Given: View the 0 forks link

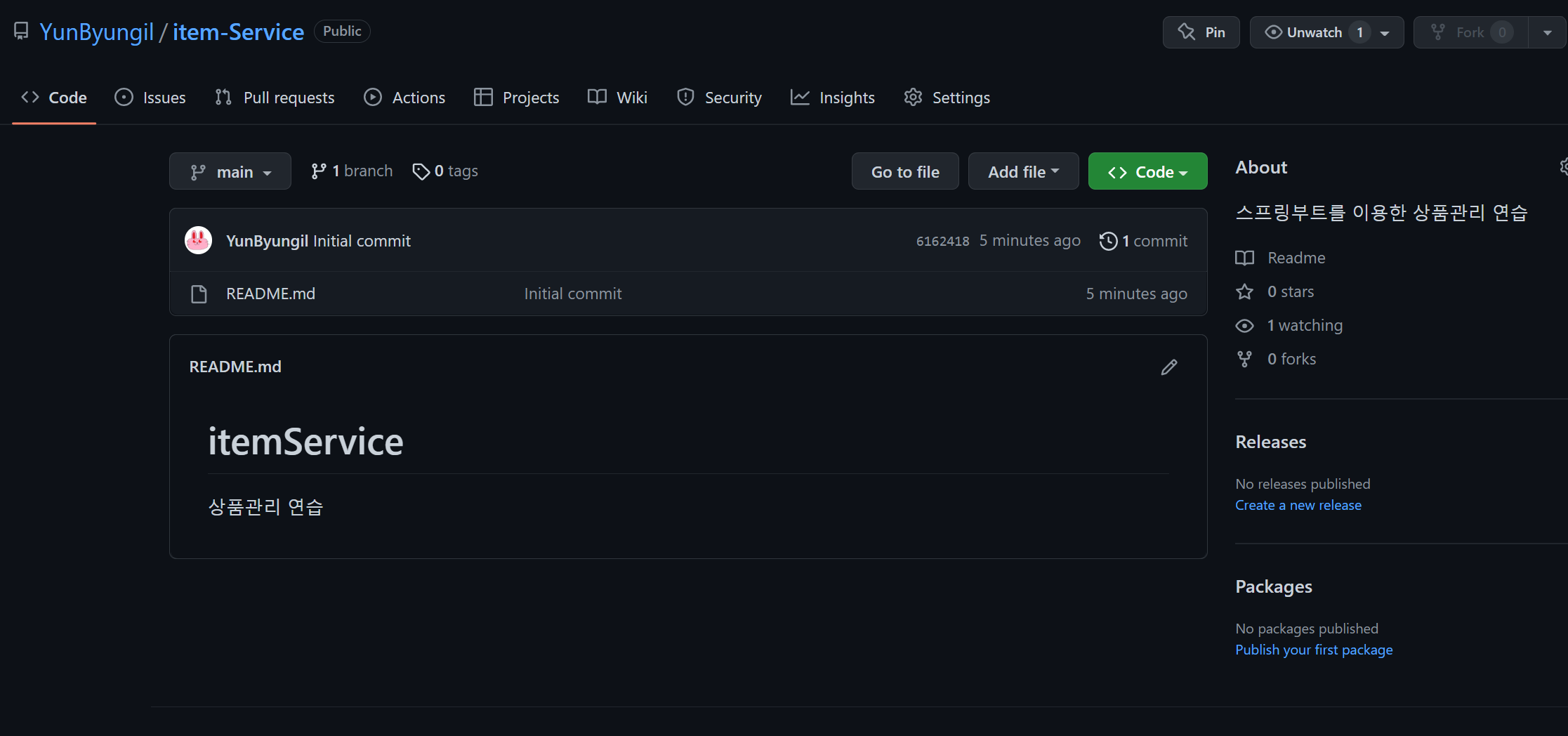Looking at the screenshot, I should pos(1275,359).
